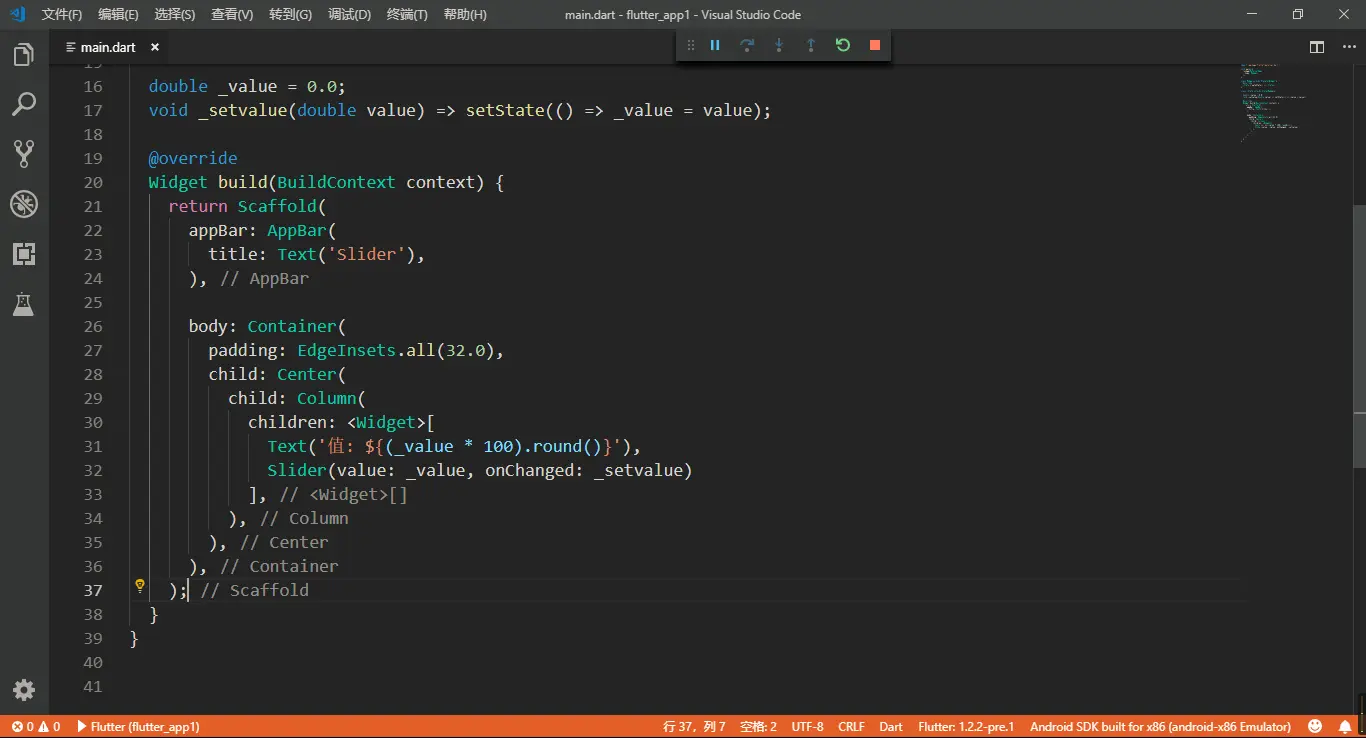1366x738 pixels.
Task: Open the 终端(T) menu
Action: click(x=407, y=15)
